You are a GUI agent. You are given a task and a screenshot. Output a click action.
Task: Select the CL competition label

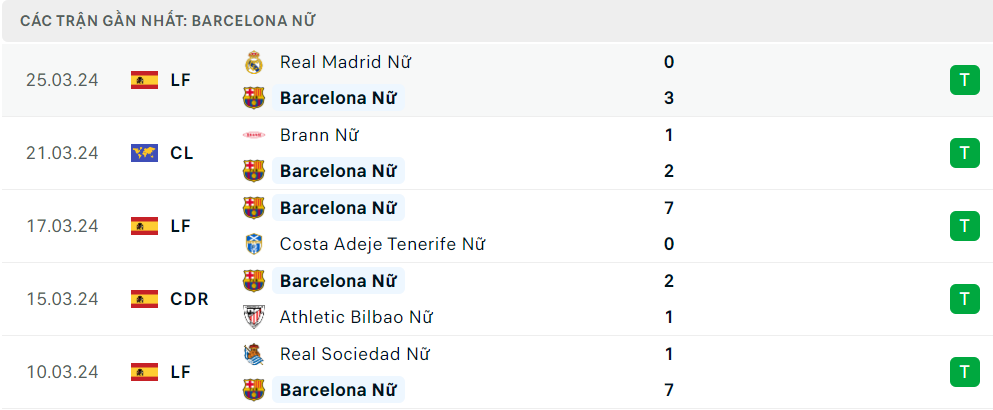click(182, 153)
